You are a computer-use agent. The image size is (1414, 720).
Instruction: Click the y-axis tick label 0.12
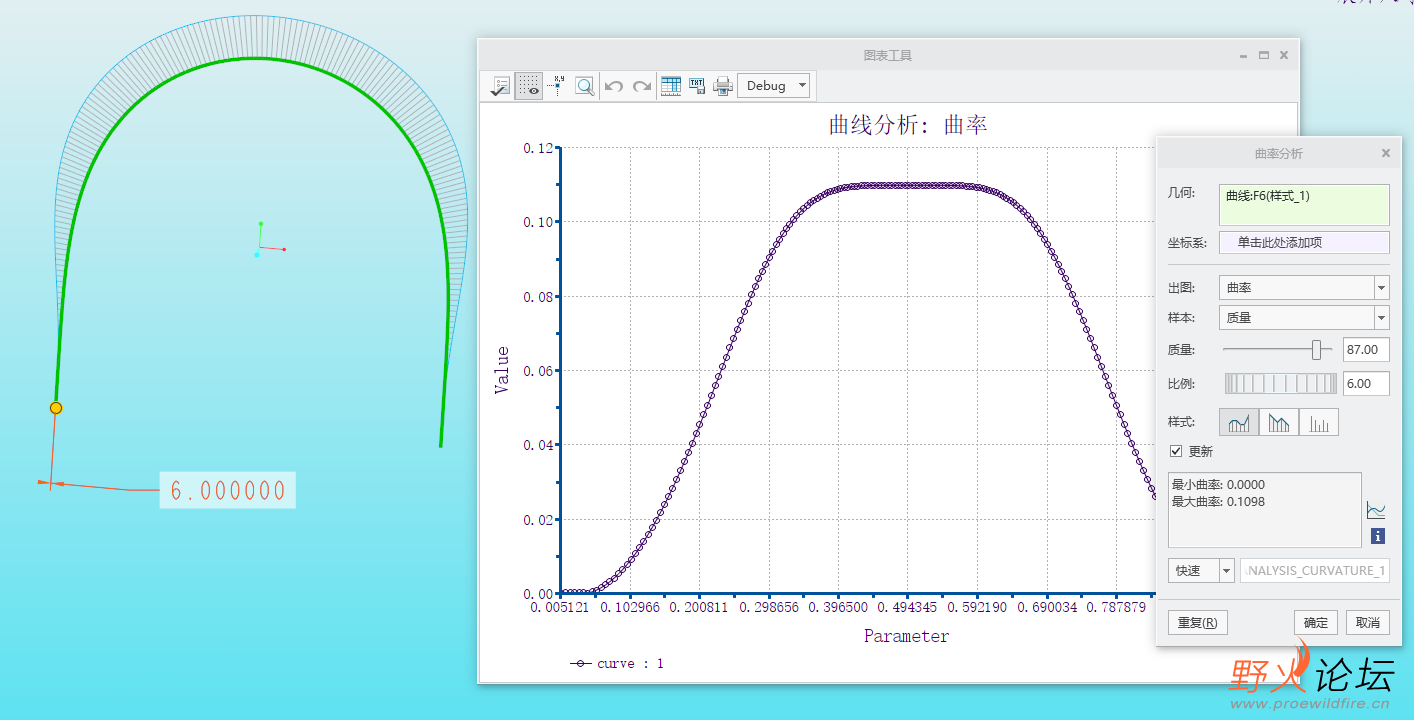pyautogui.click(x=537, y=148)
